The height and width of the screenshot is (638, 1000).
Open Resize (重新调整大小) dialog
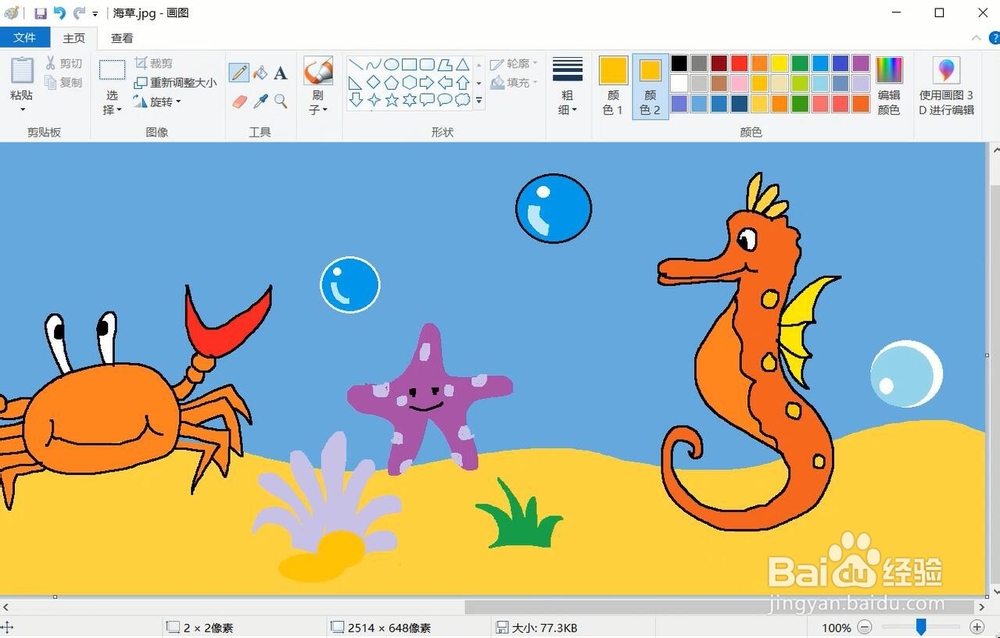coord(175,82)
